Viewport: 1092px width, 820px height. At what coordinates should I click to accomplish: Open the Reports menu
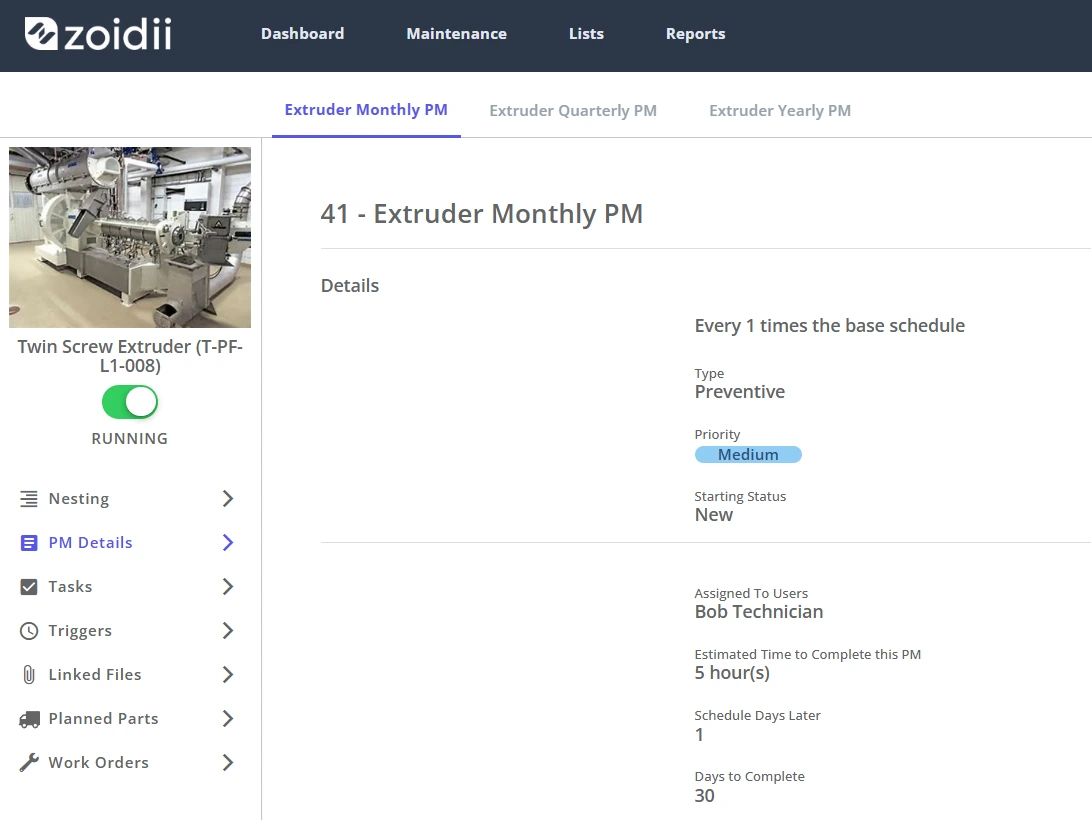(x=695, y=33)
